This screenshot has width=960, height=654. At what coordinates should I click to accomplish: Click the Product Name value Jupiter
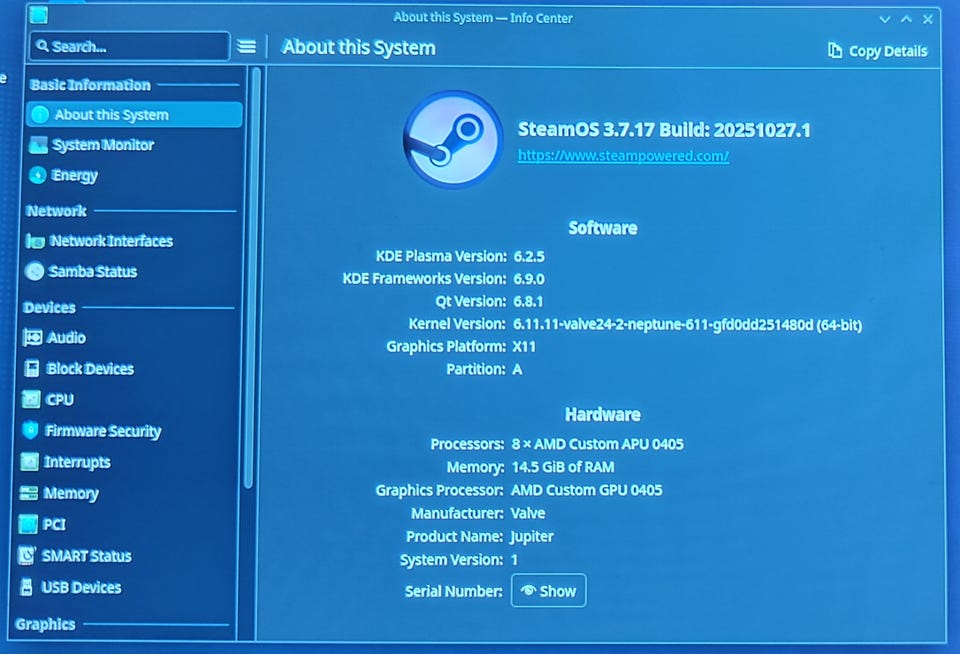point(531,537)
